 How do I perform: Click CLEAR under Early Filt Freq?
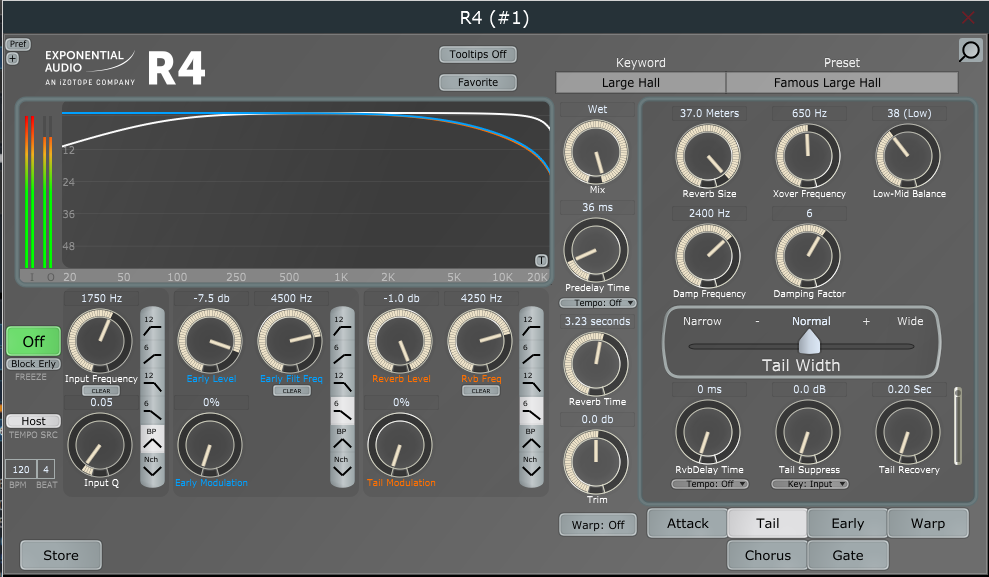(x=291, y=390)
